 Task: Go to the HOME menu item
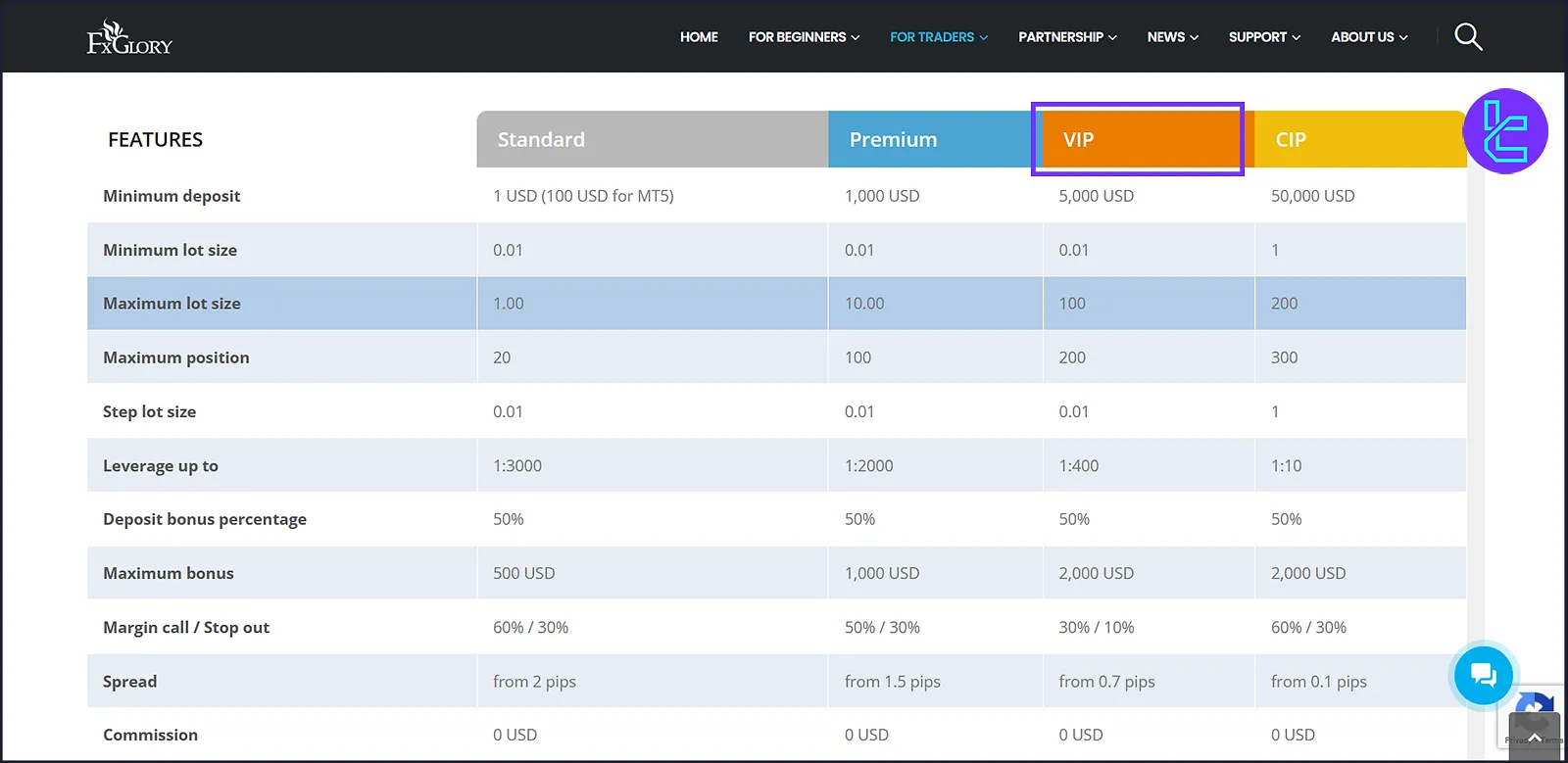pyautogui.click(x=699, y=37)
